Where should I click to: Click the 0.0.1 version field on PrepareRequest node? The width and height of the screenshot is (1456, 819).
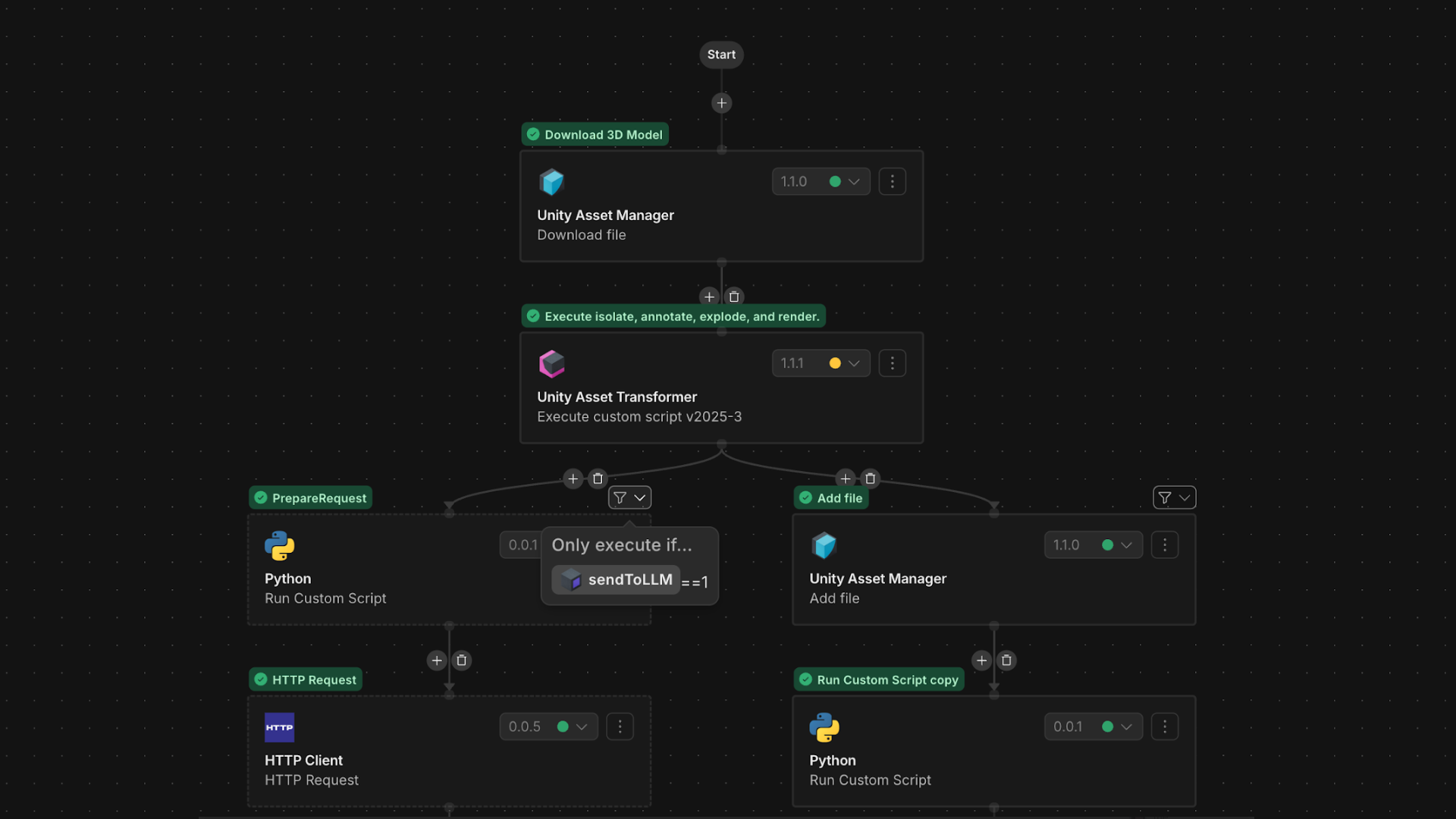522,545
